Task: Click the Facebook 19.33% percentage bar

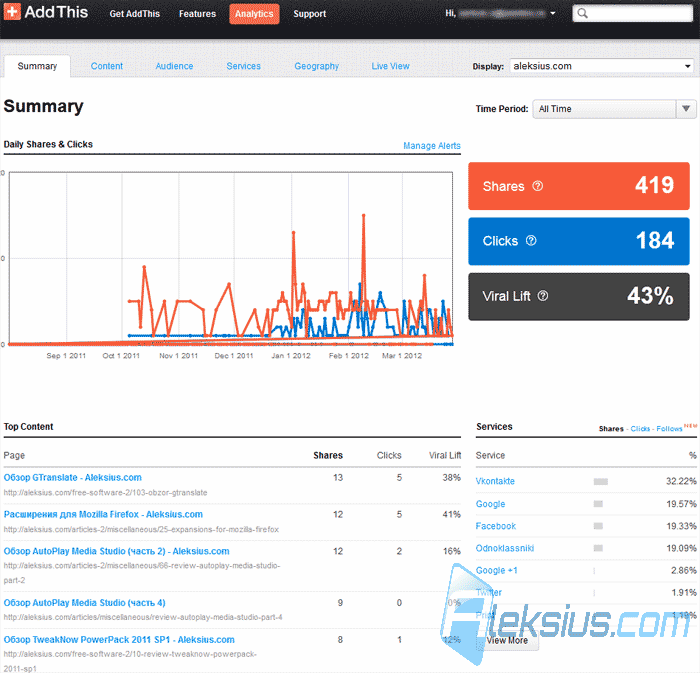Action: (598, 526)
